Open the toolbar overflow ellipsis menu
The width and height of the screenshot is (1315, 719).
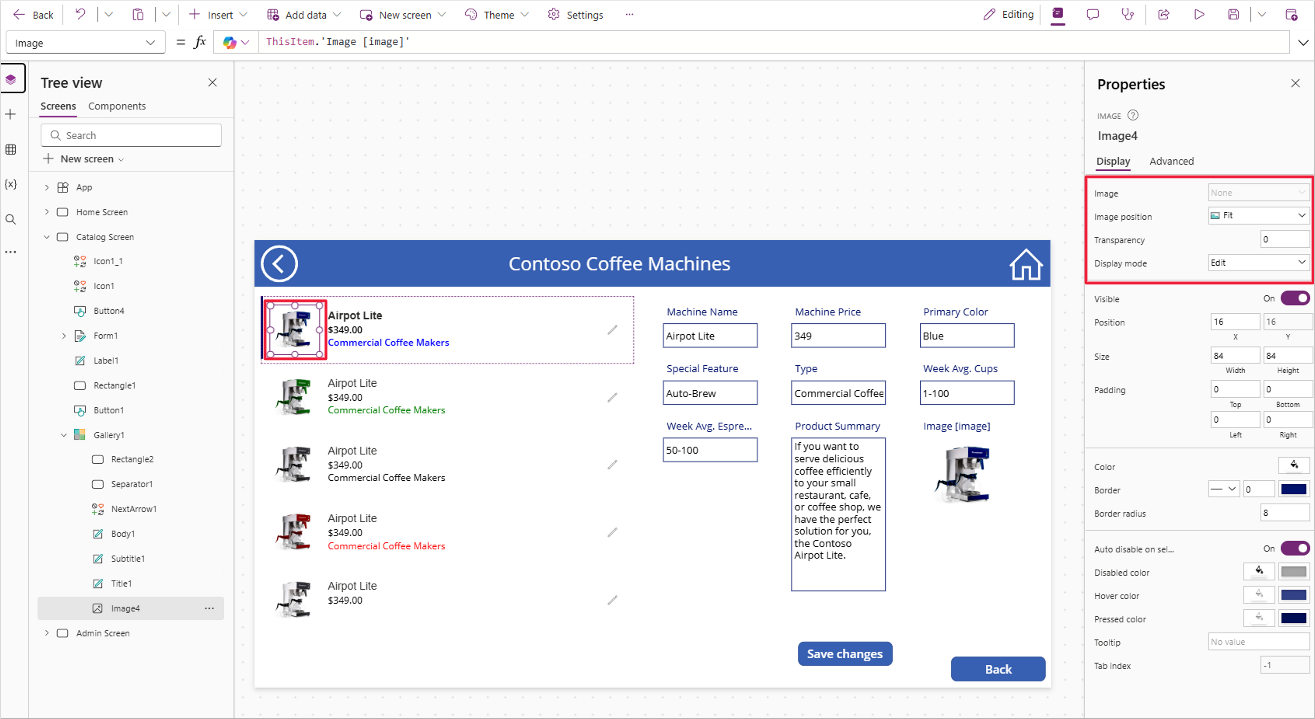[629, 15]
